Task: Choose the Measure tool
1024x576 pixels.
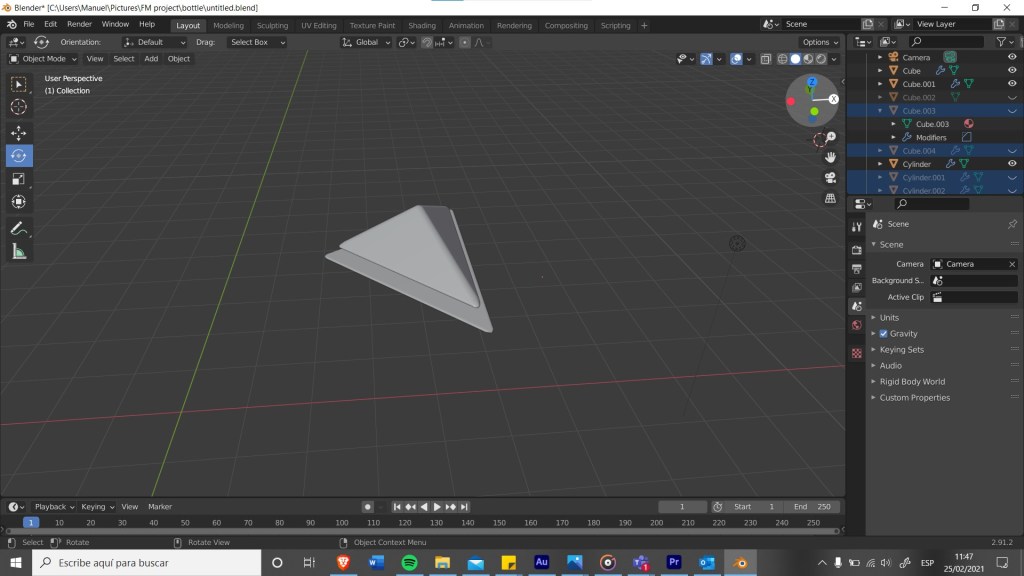Action: [18, 252]
